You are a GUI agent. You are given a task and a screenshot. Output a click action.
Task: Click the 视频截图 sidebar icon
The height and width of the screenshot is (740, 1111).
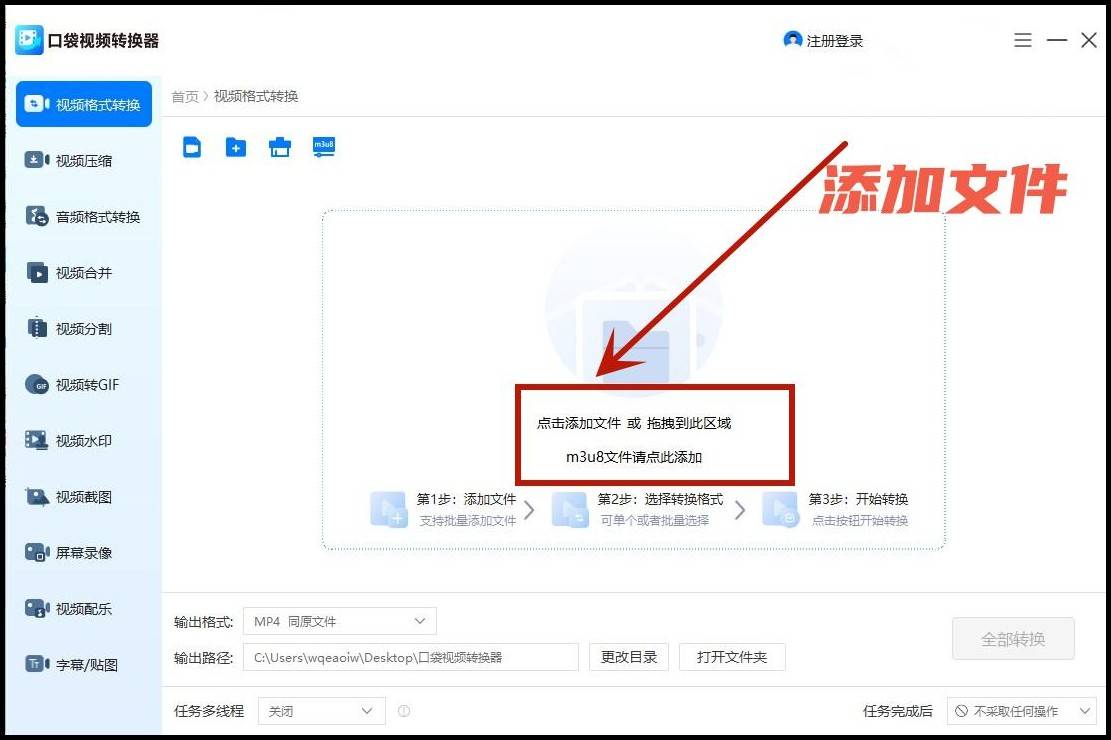coord(36,496)
